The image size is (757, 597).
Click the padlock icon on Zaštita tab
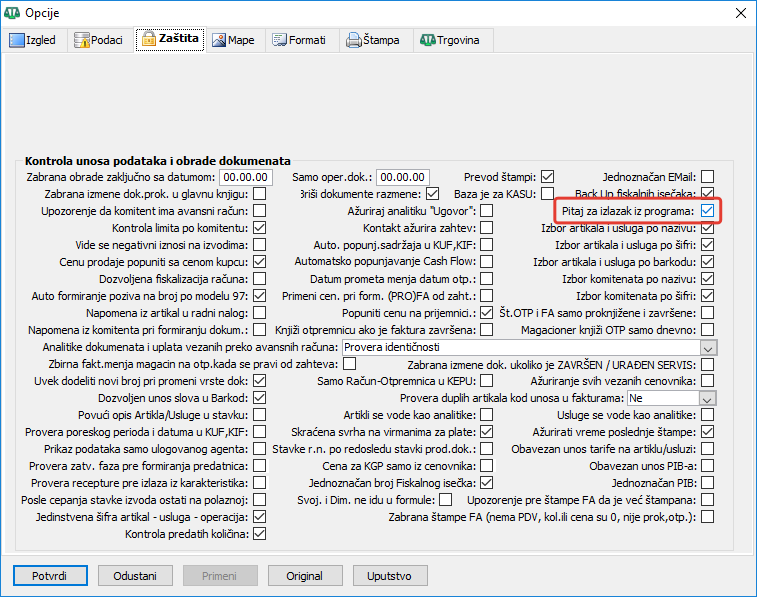[149, 40]
